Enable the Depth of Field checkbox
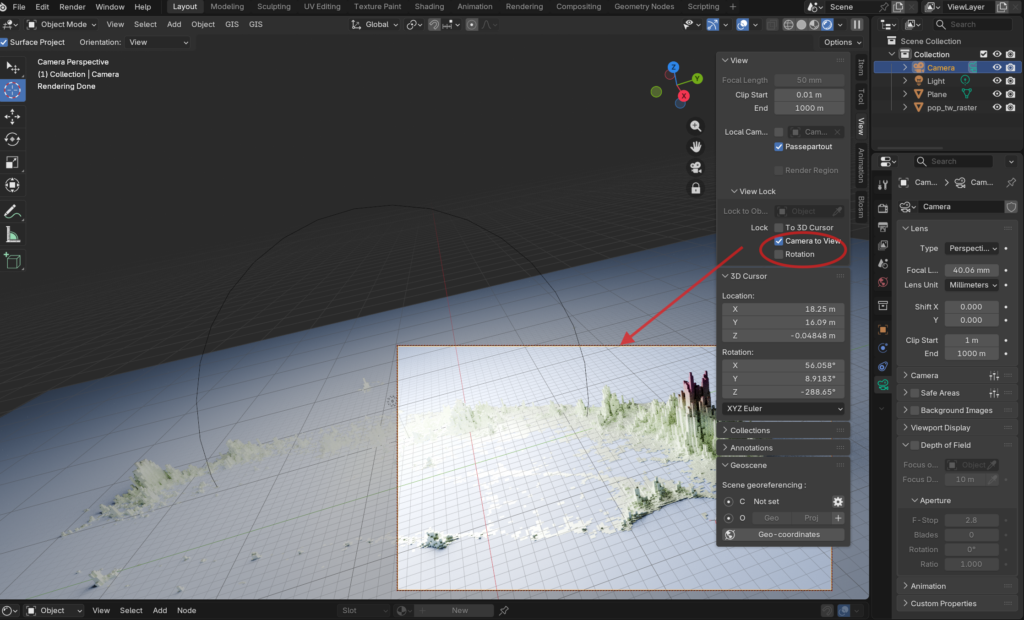This screenshot has width=1024, height=620. coord(915,446)
